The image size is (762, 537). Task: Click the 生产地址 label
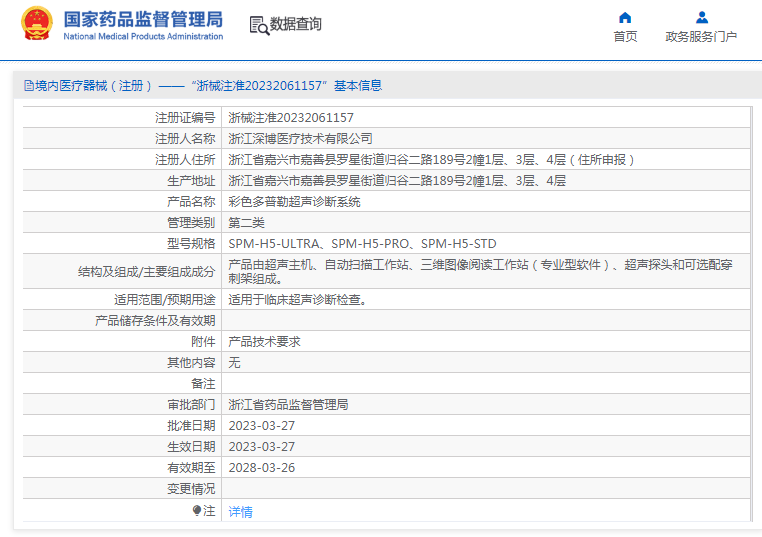pyautogui.click(x=191, y=181)
